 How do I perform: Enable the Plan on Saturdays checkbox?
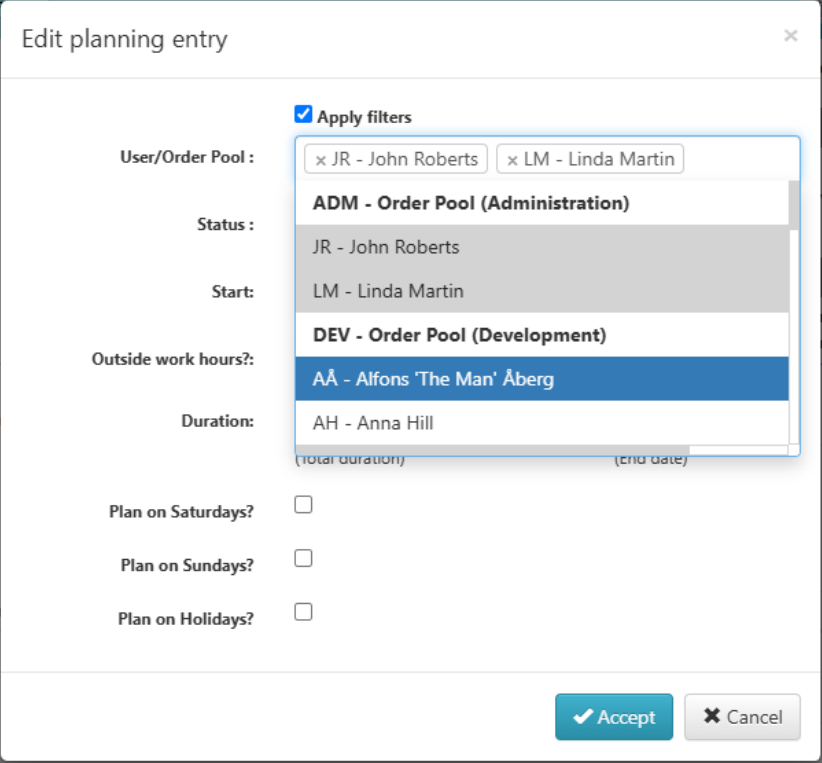(303, 504)
